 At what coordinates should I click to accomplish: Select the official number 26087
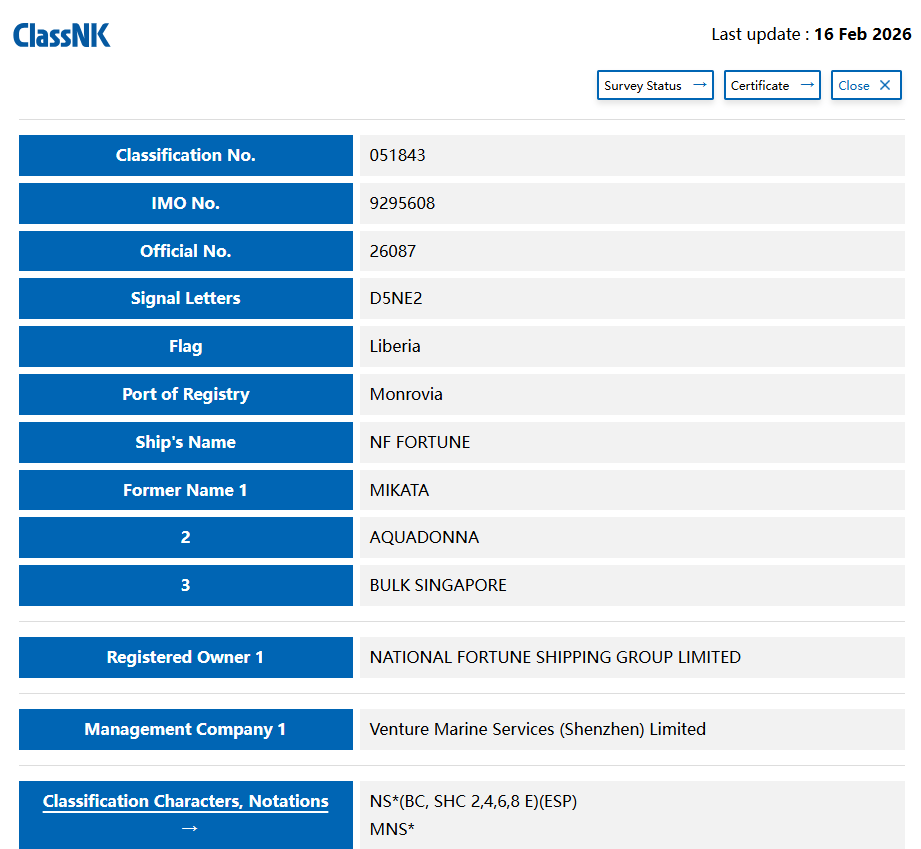tap(392, 251)
